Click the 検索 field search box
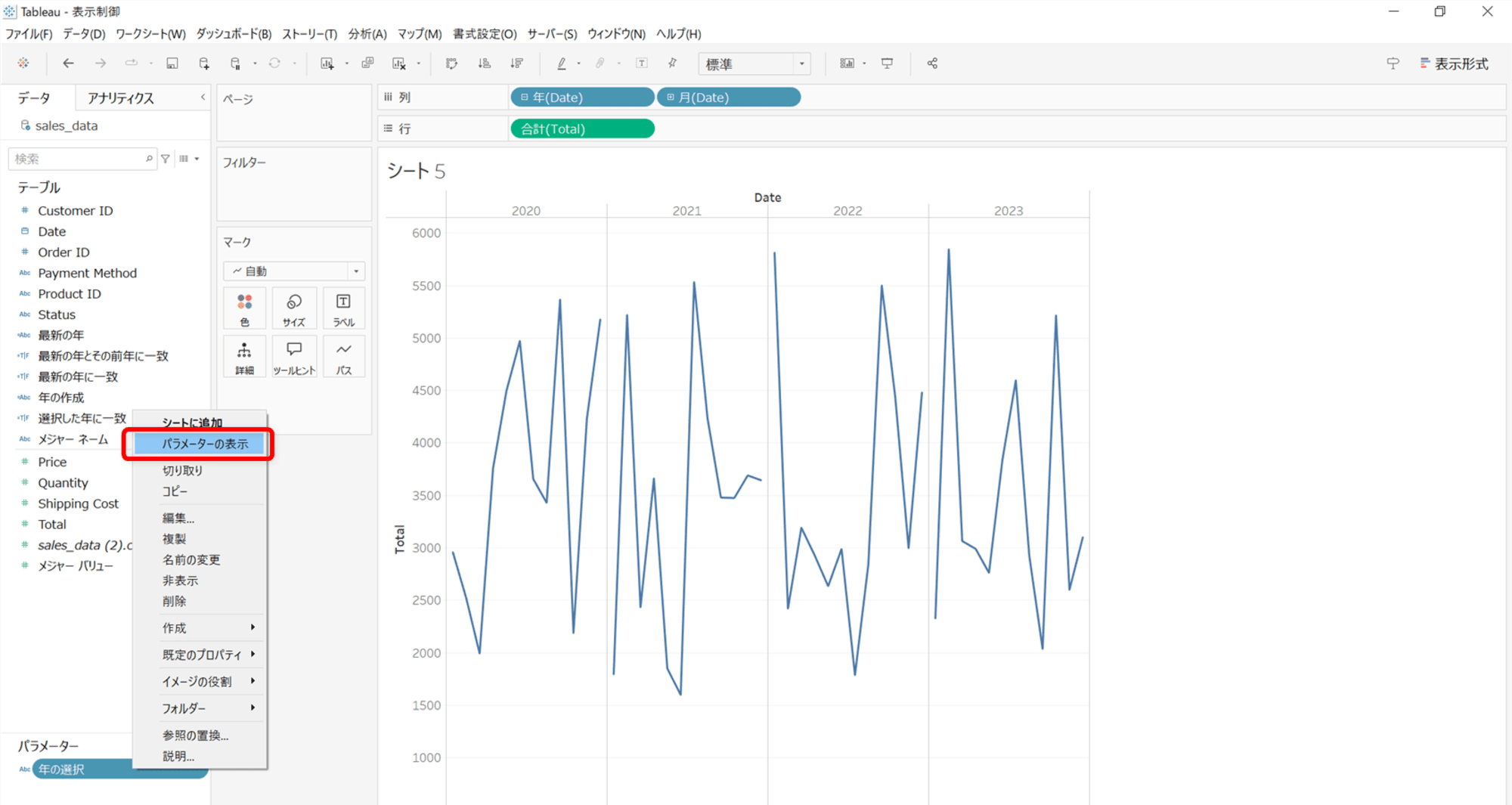The image size is (1512, 805). 82,159
